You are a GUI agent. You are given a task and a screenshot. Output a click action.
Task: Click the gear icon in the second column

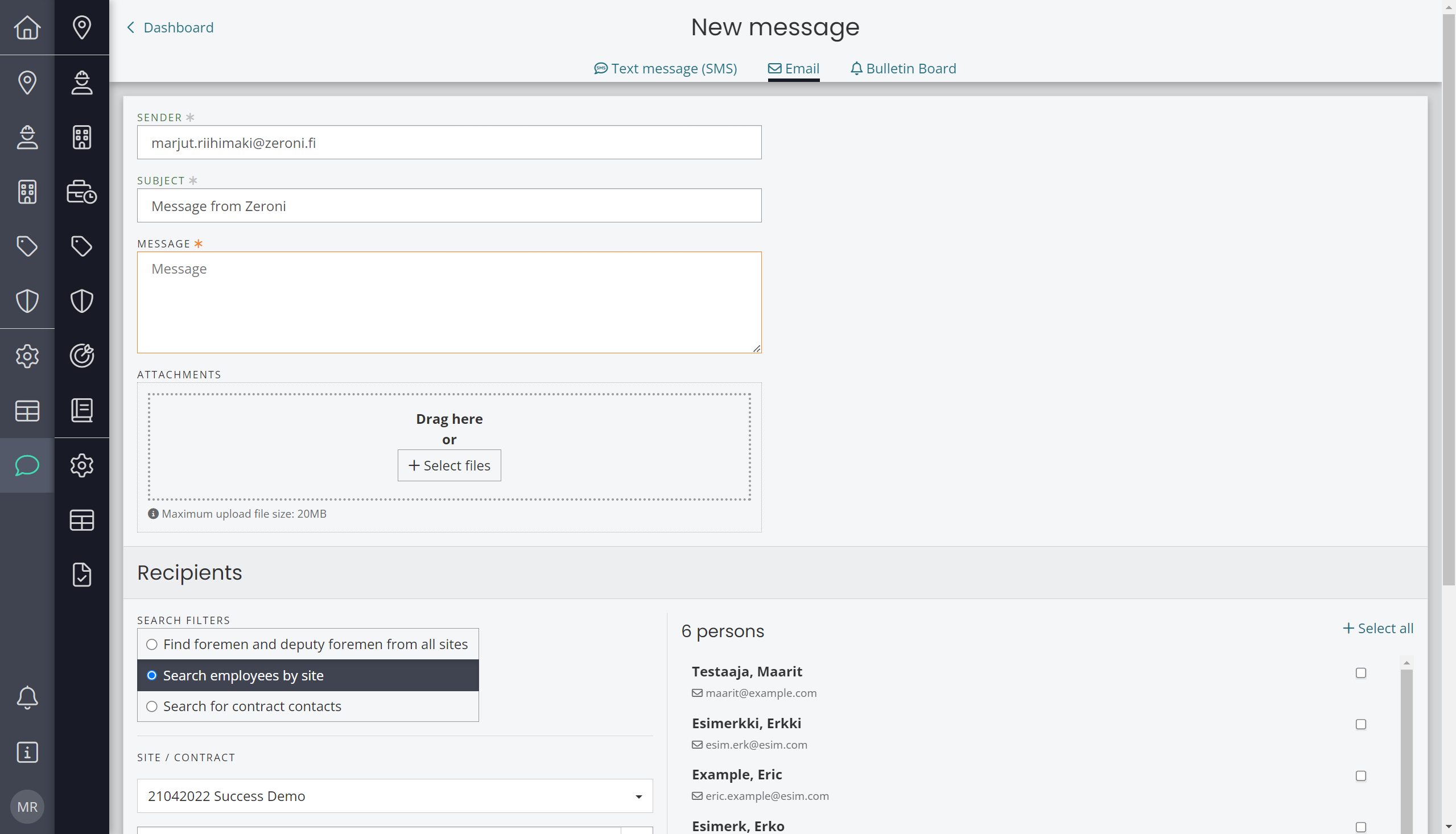82,465
